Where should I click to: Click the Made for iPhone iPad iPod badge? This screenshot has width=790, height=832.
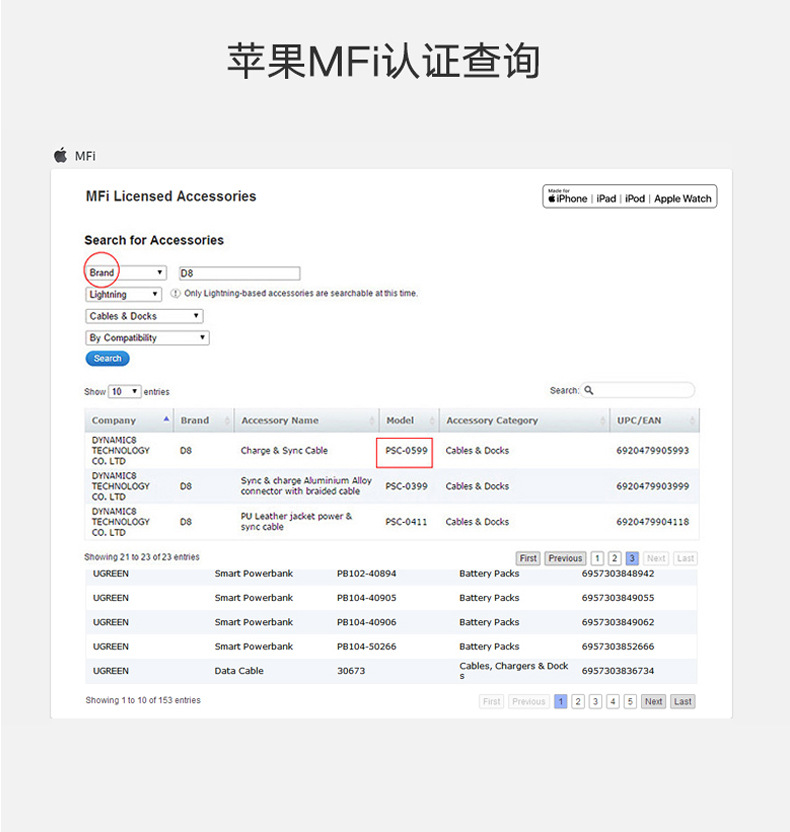tap(629, 197)
